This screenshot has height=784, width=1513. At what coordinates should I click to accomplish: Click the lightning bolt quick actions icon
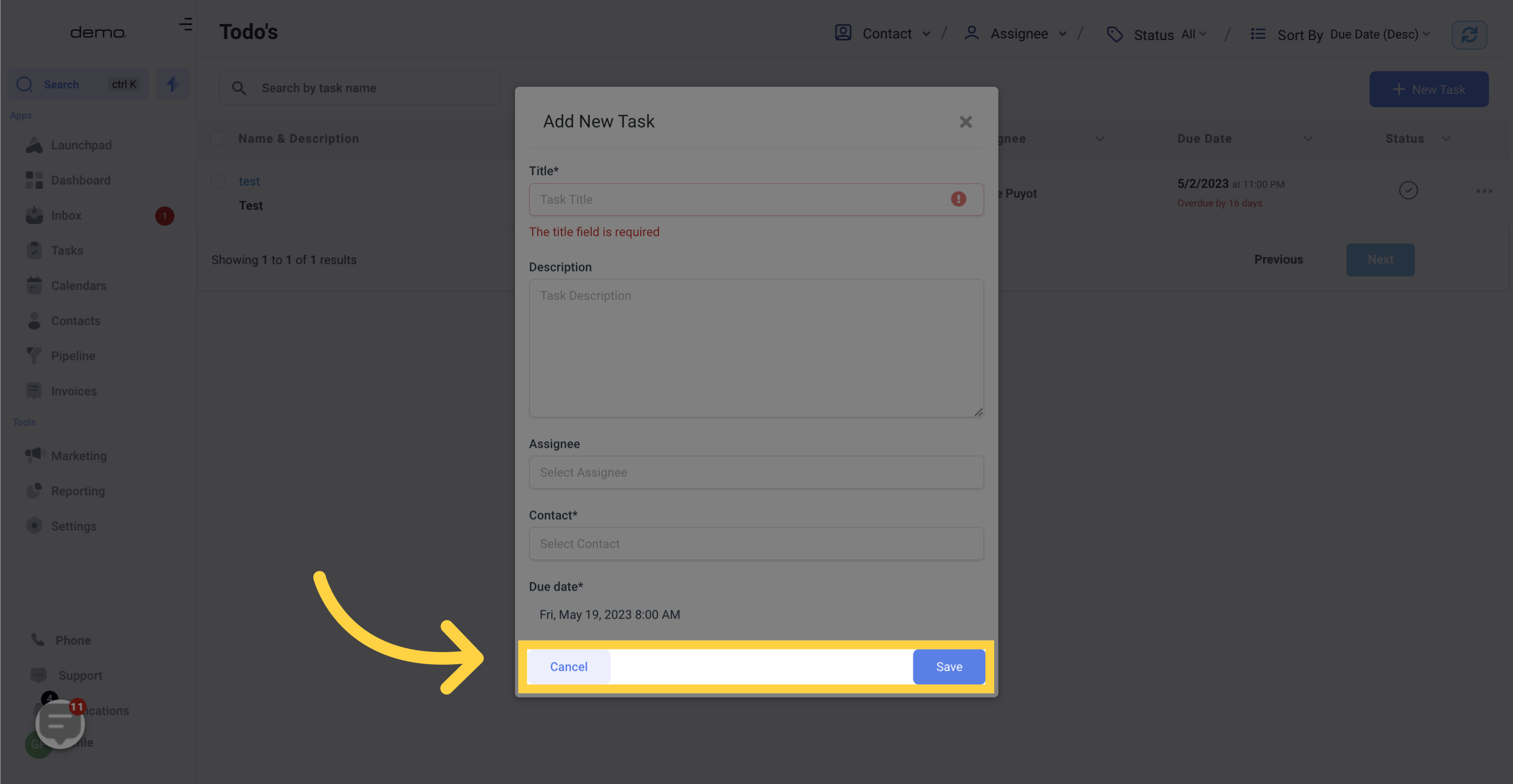click(173, 84)
